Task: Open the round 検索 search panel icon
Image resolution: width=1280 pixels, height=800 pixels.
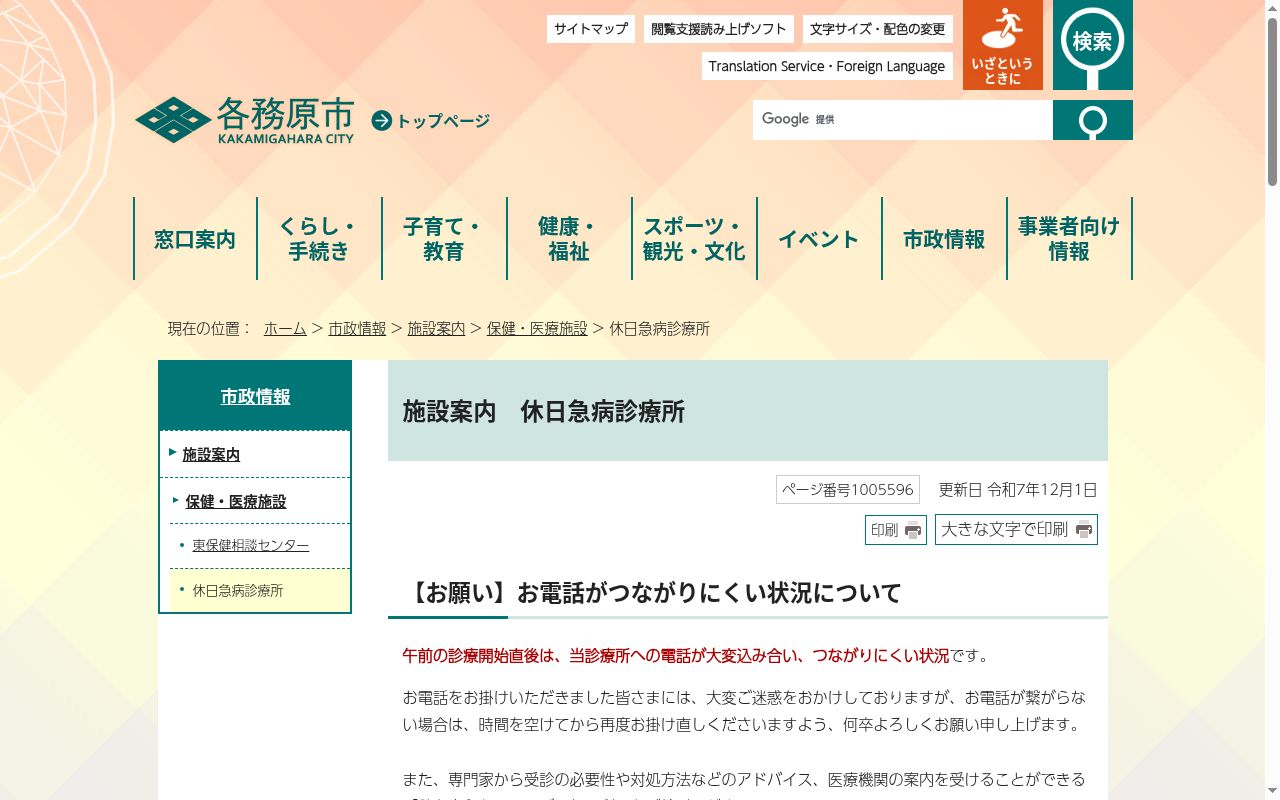Action: click(x=1092, y=45)
